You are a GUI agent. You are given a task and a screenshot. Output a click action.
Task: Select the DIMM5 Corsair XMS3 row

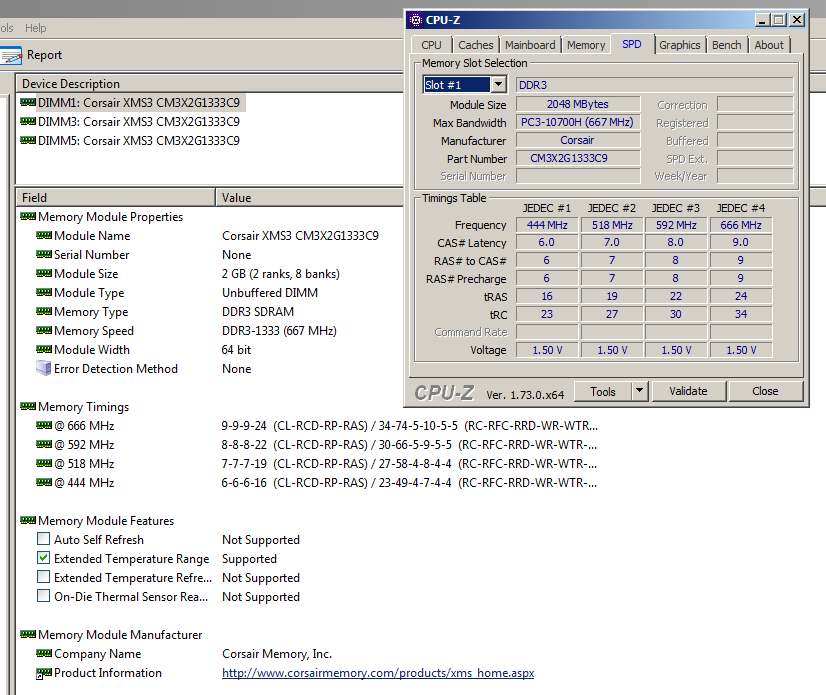139,141
